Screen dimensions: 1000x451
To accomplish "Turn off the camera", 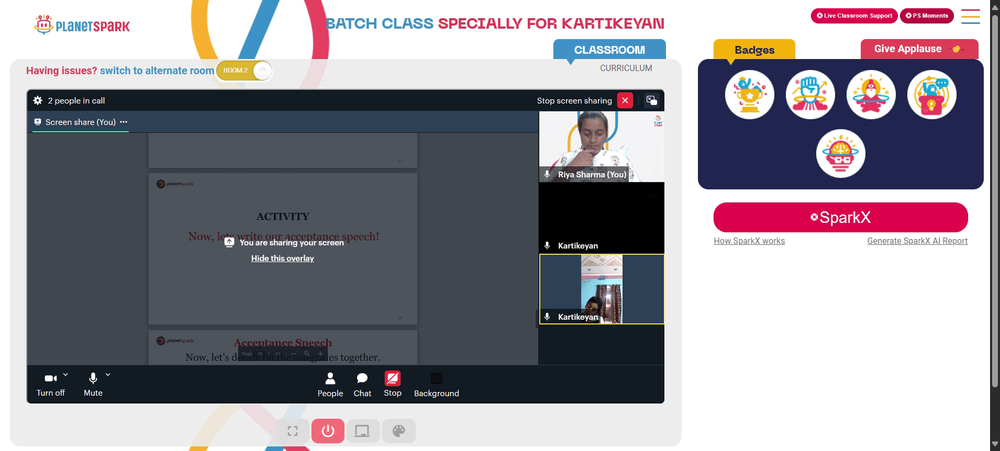I will pos(50,385).
